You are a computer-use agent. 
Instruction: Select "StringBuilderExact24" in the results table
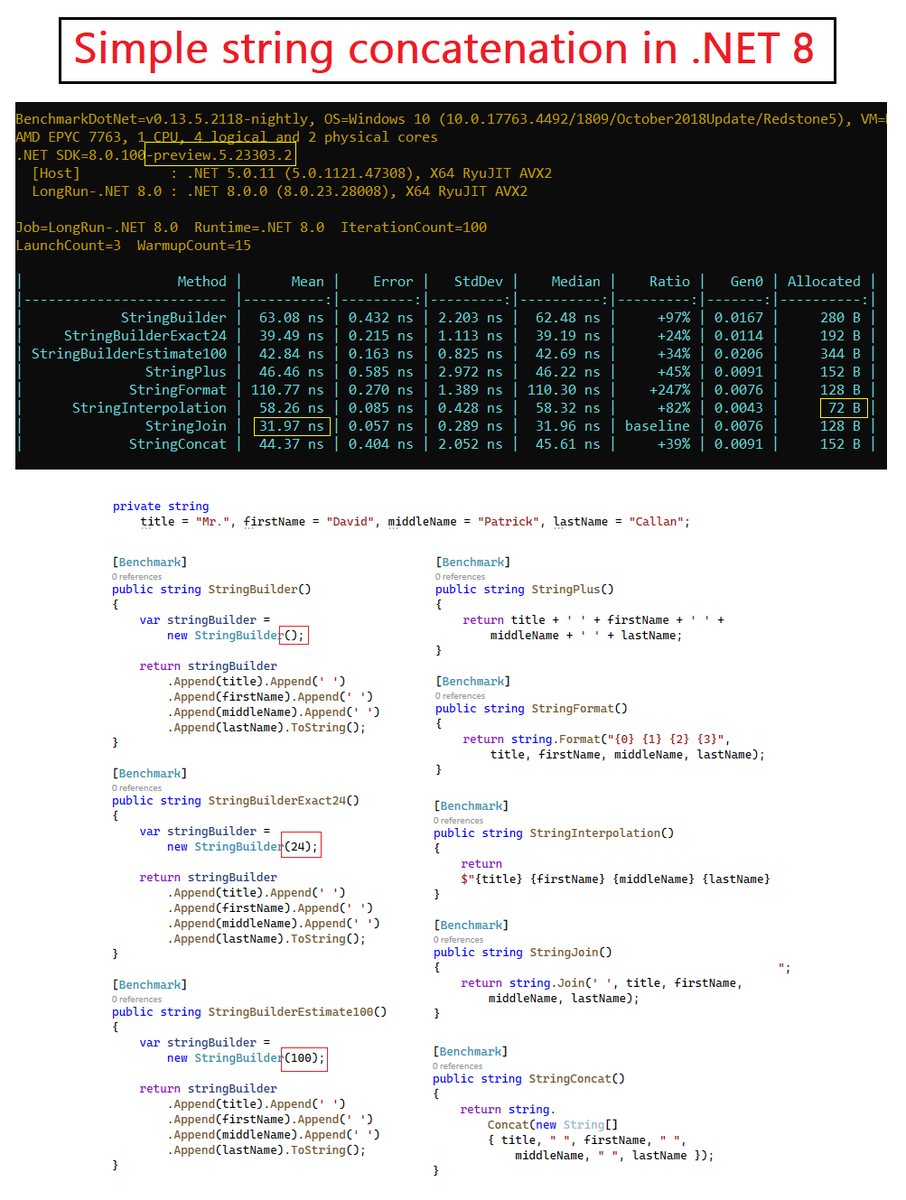145,335
